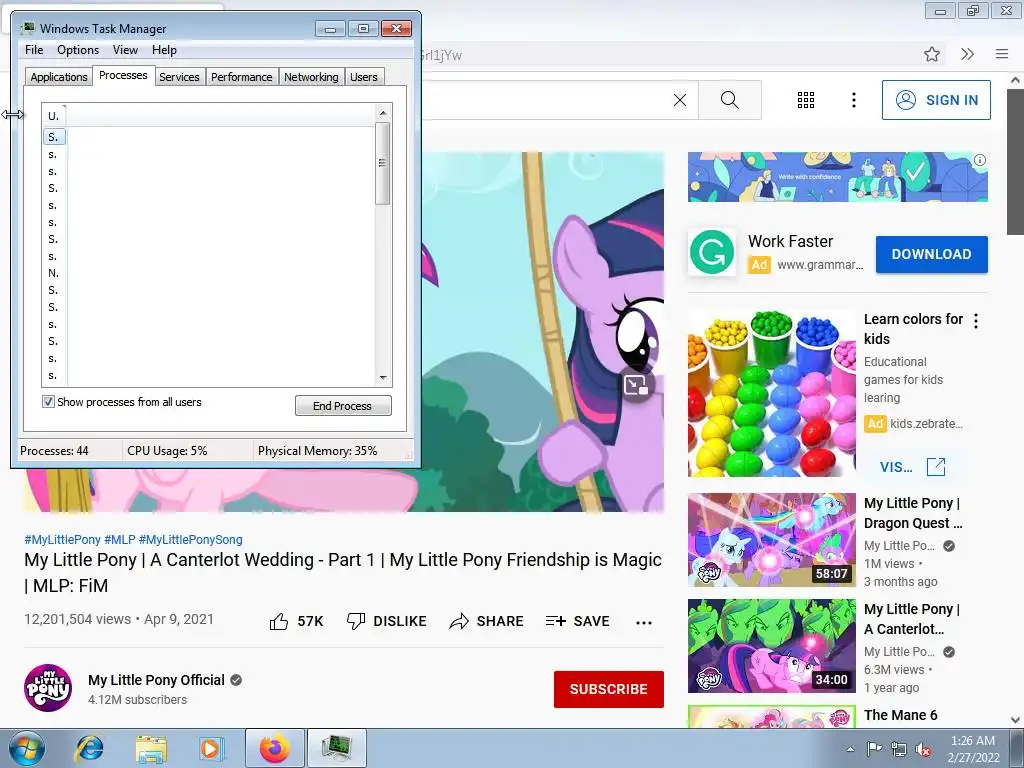Click the YouTube search magnifier button
Viewport: 1024px width, 768px height.
tap(729, 100)
